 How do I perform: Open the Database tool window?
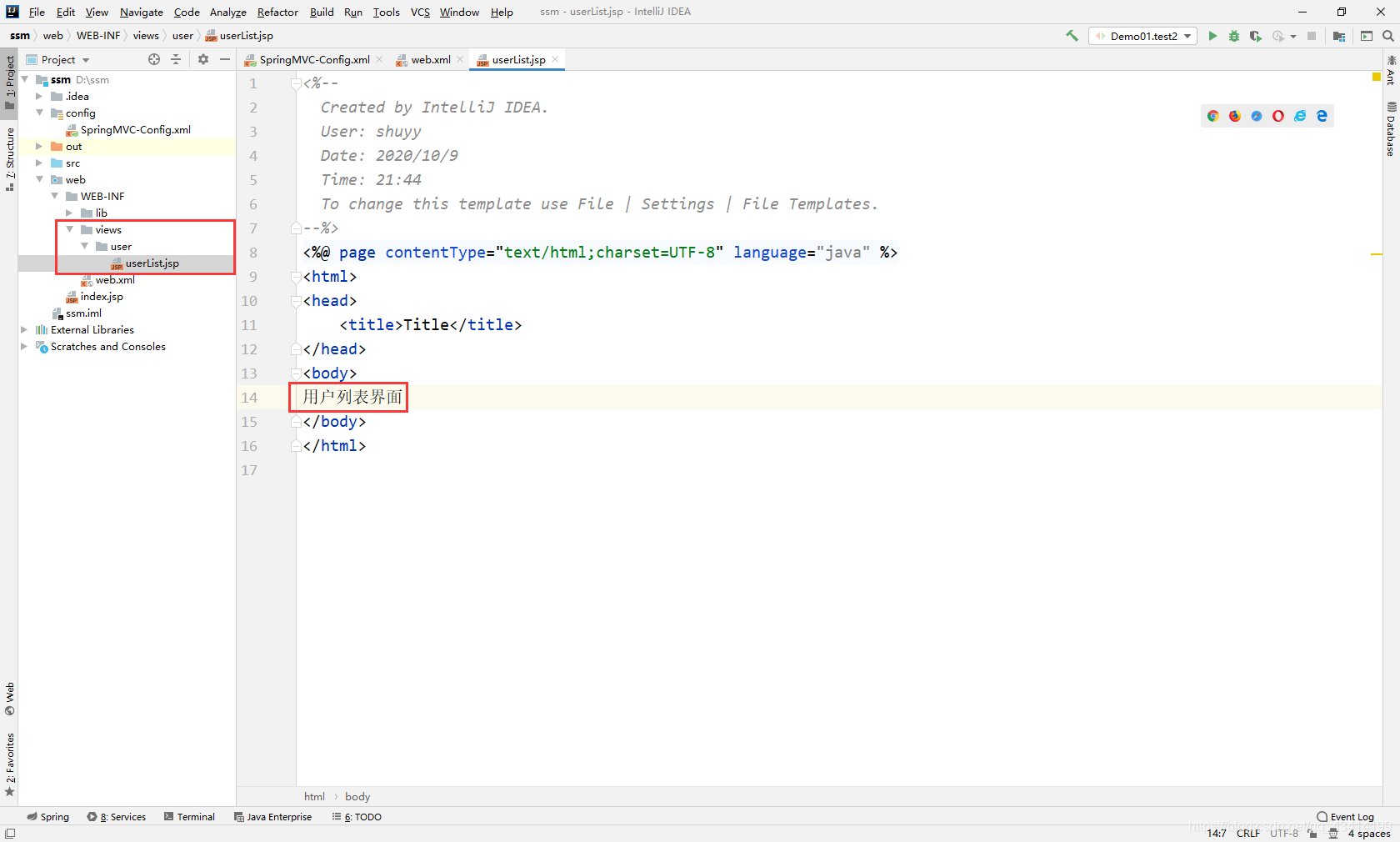click(1391, 129)
